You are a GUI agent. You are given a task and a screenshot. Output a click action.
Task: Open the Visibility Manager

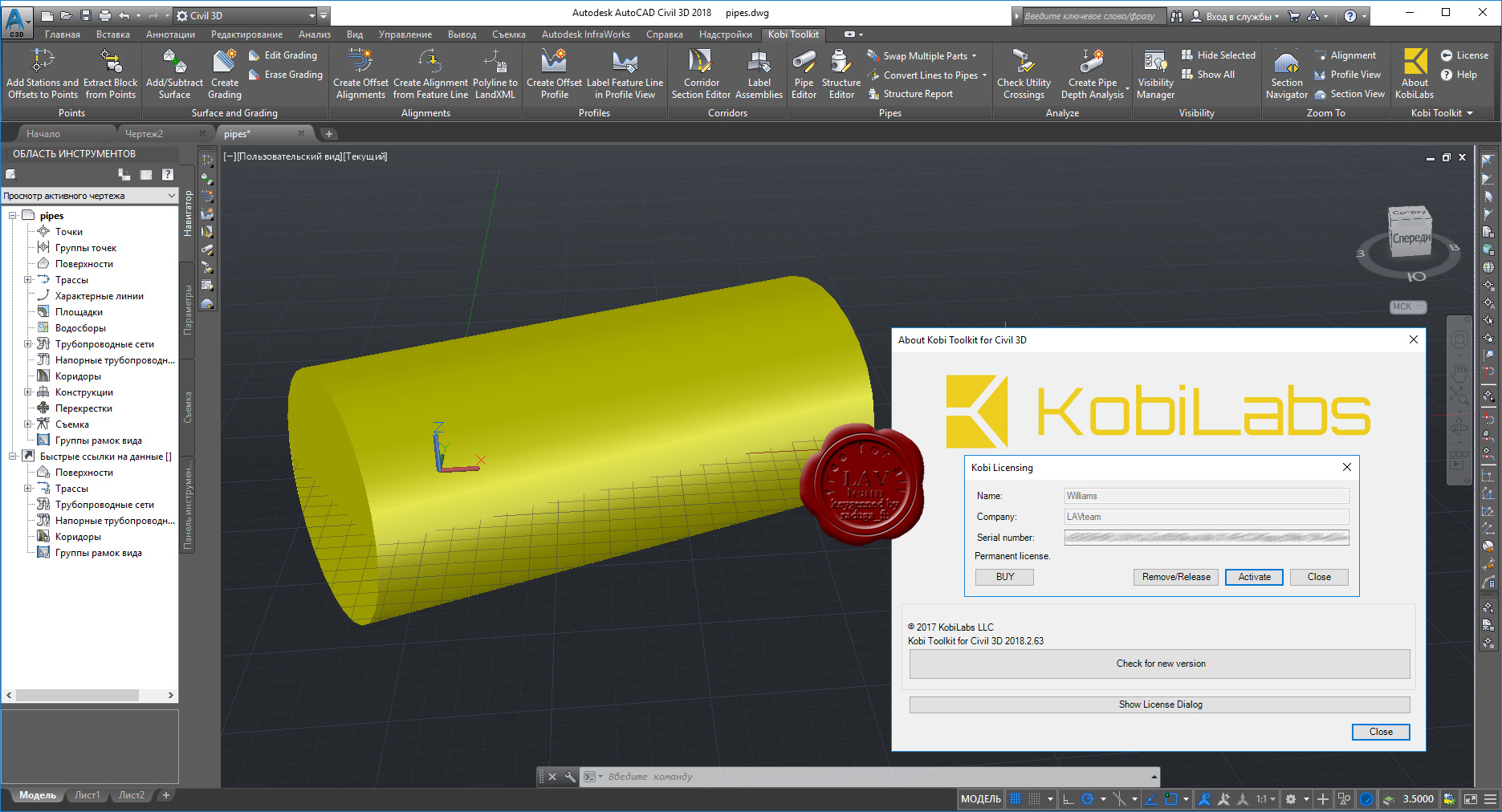coord(1155,73)
